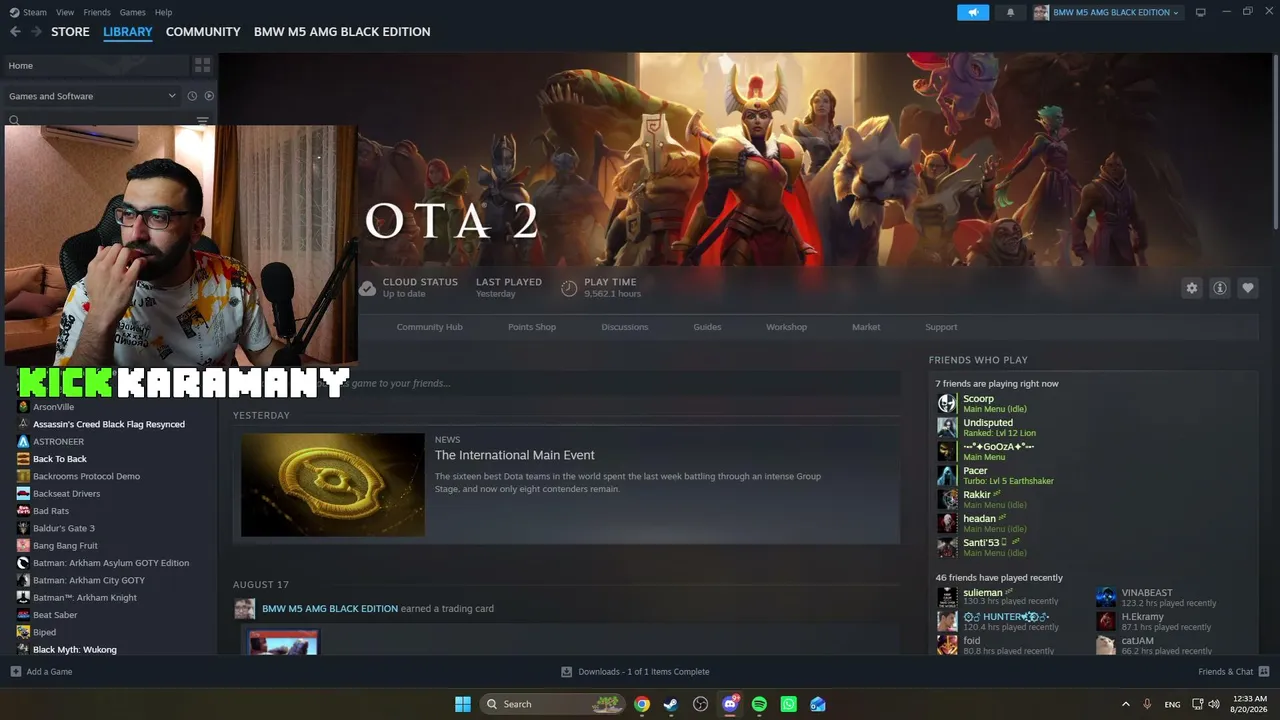Click the microphone tray icon
This screenshot has width=1280, height=720.
coord(1147,704)
